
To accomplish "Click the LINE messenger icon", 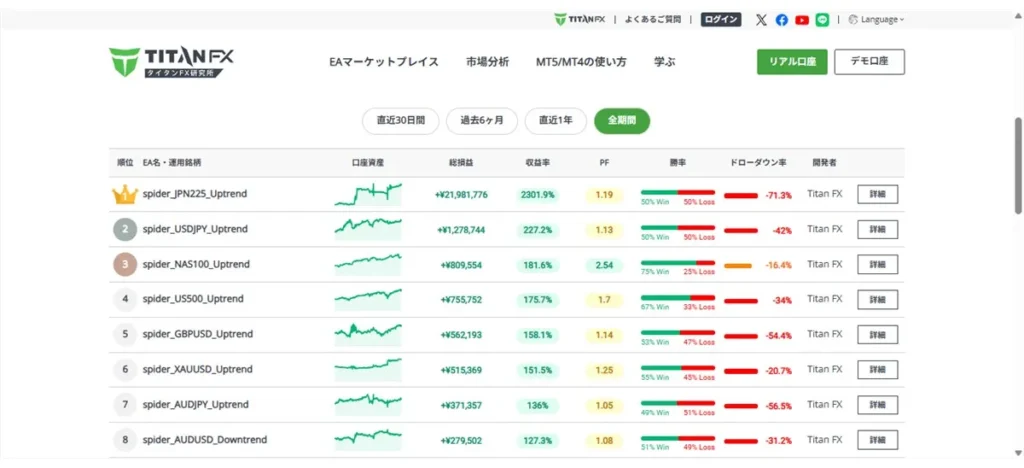I will (x=822, y=19).
